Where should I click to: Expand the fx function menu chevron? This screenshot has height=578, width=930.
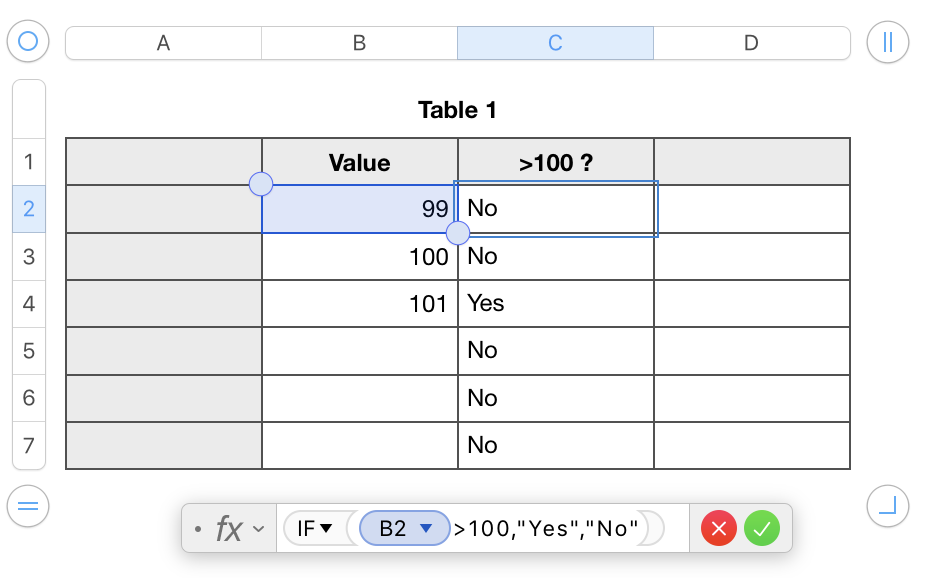(x=259, y=529)
